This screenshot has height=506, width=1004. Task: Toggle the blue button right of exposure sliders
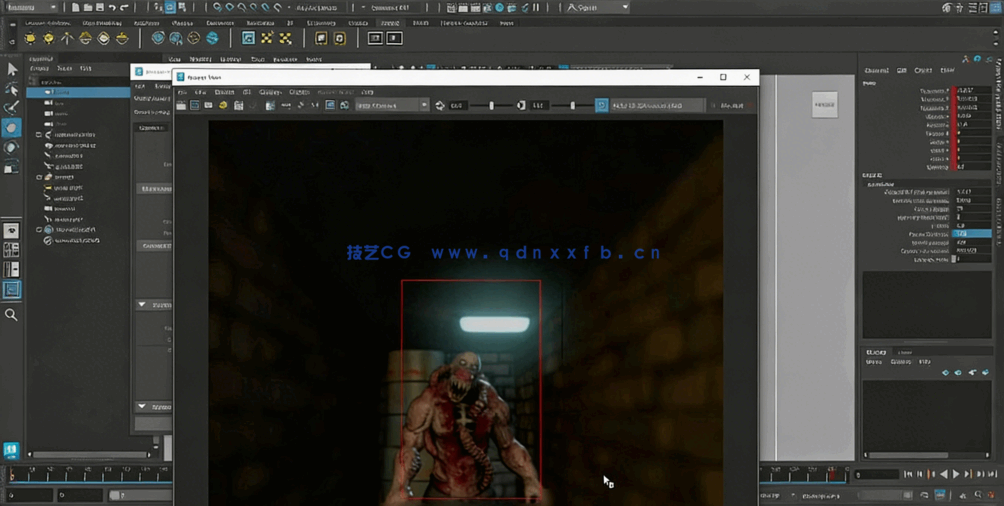601,105
